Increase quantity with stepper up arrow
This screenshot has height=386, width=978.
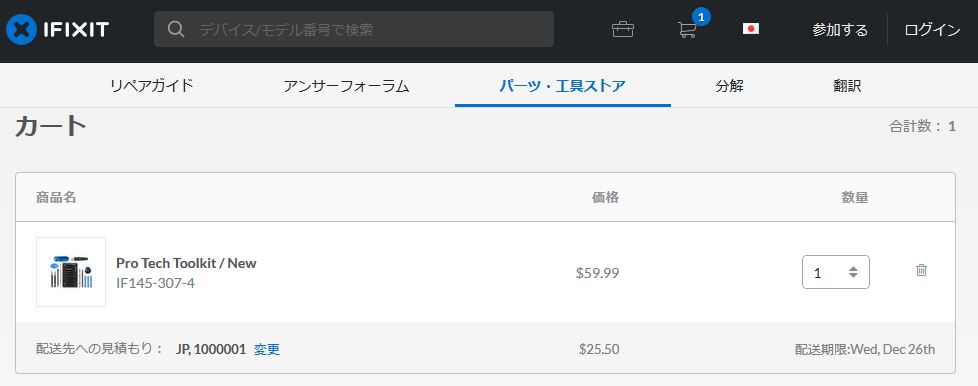pos(853,269)
